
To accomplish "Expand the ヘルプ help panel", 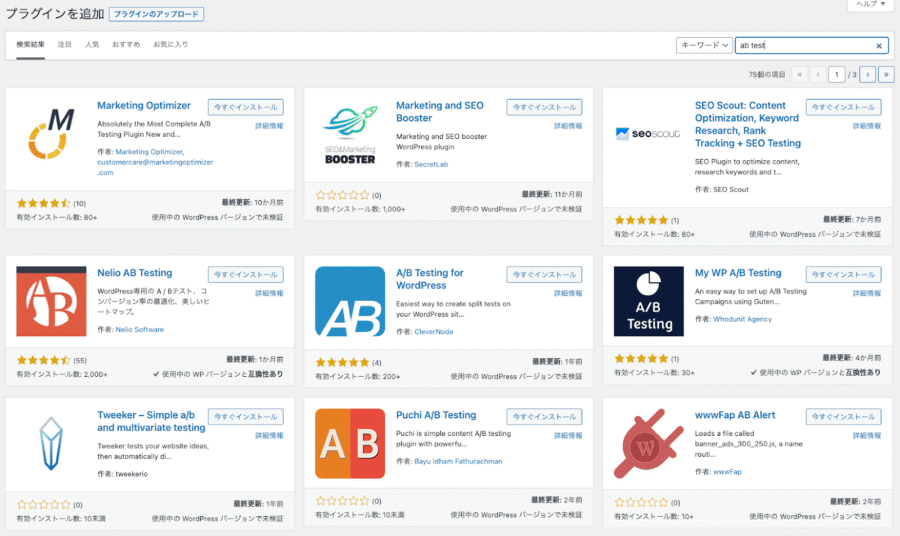I will [871, 4].
